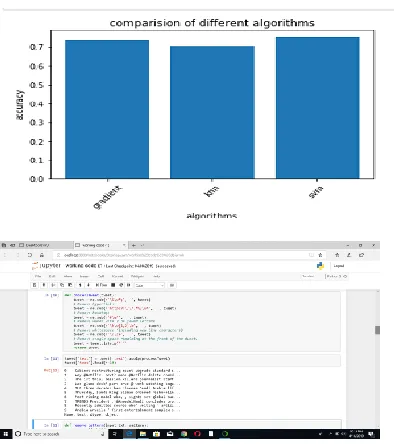Paste cells below in the Jupyter toolbar
Image resolution: width=394 pixels, height=444 pixels.
coord(69,285)
